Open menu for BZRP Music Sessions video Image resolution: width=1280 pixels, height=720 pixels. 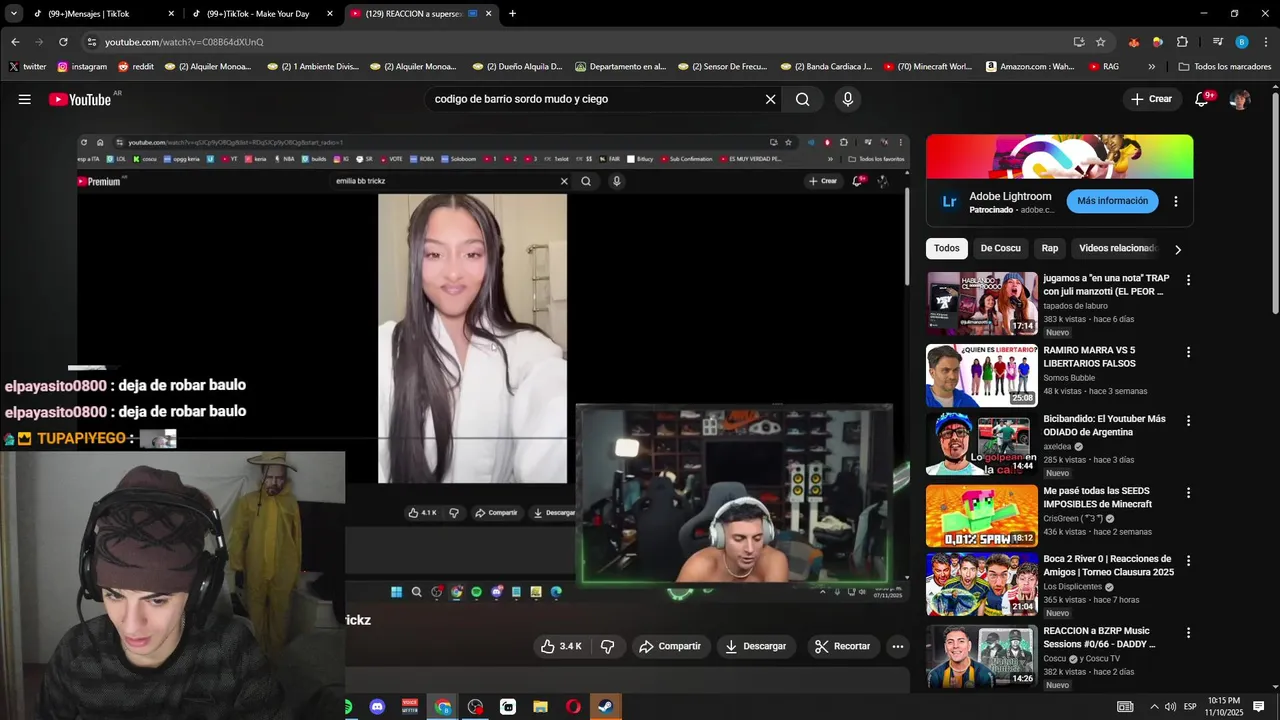1188,633
